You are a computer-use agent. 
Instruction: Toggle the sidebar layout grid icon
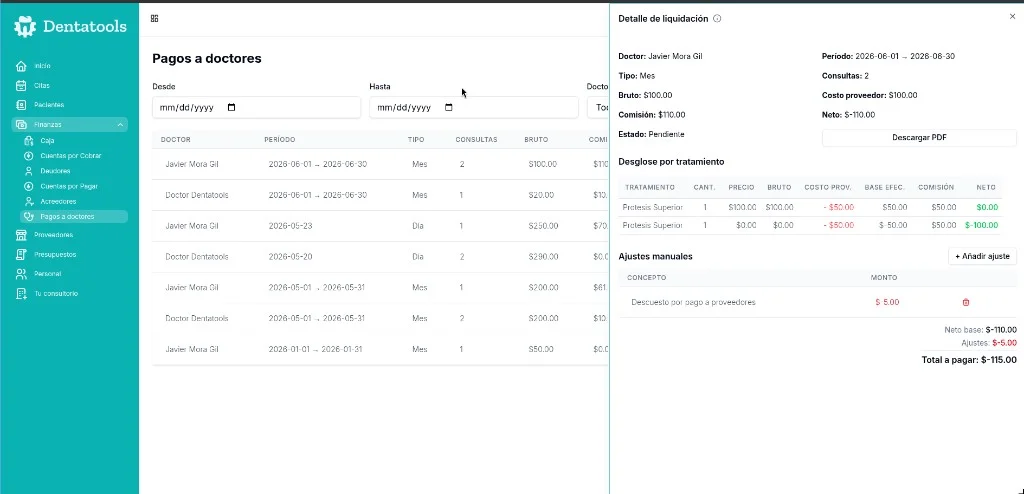pyautogui.click(x=155, y=18)
